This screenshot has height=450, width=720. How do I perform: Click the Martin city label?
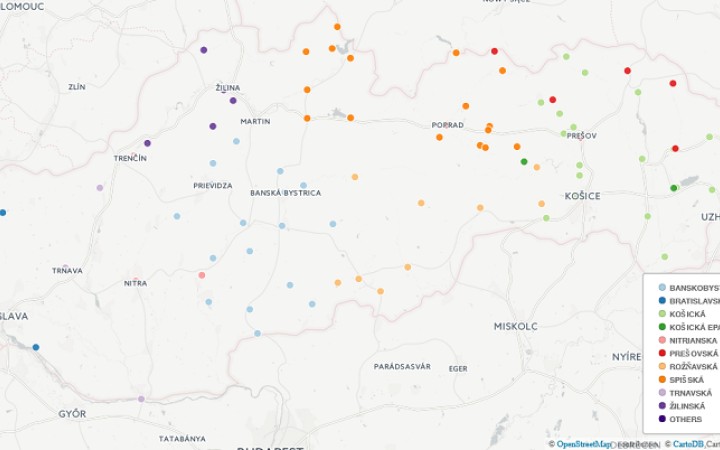(255, 122)
